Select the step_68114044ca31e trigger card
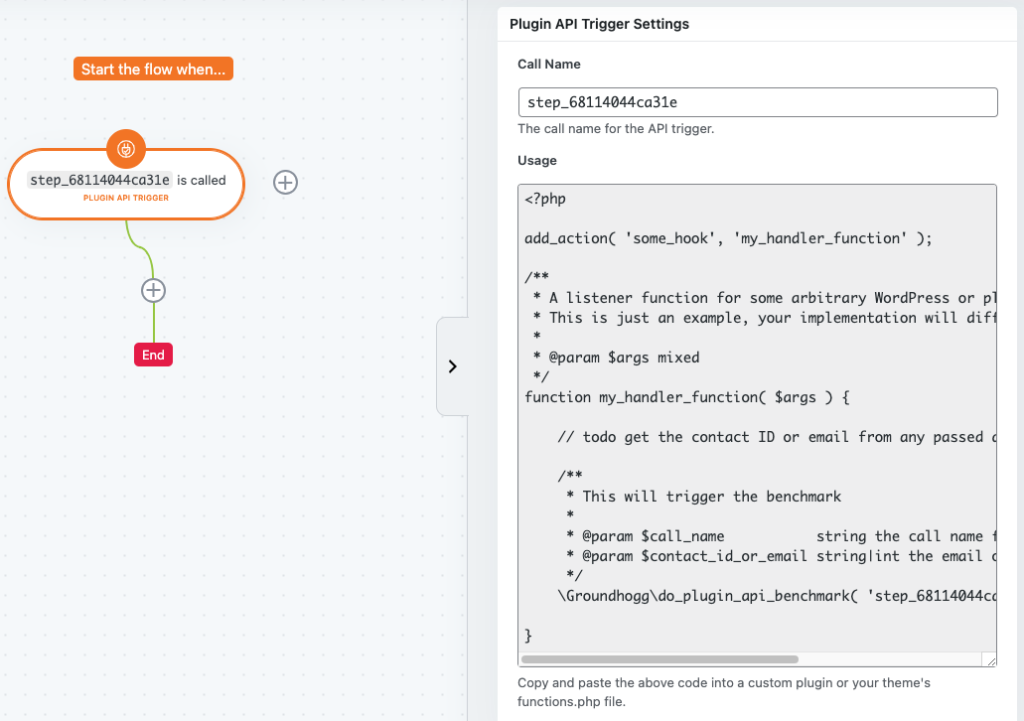 tap(126, 185)
